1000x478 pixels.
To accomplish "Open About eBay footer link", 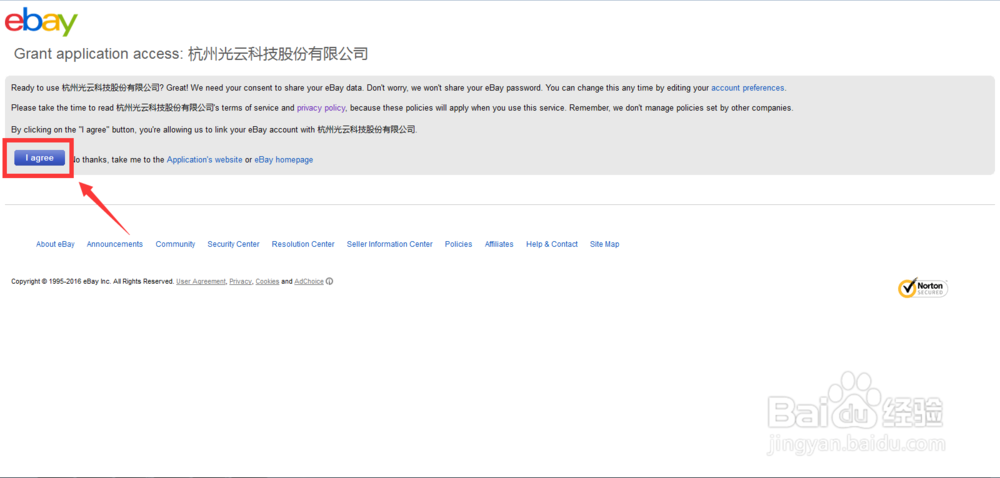I will pos(55,244).
